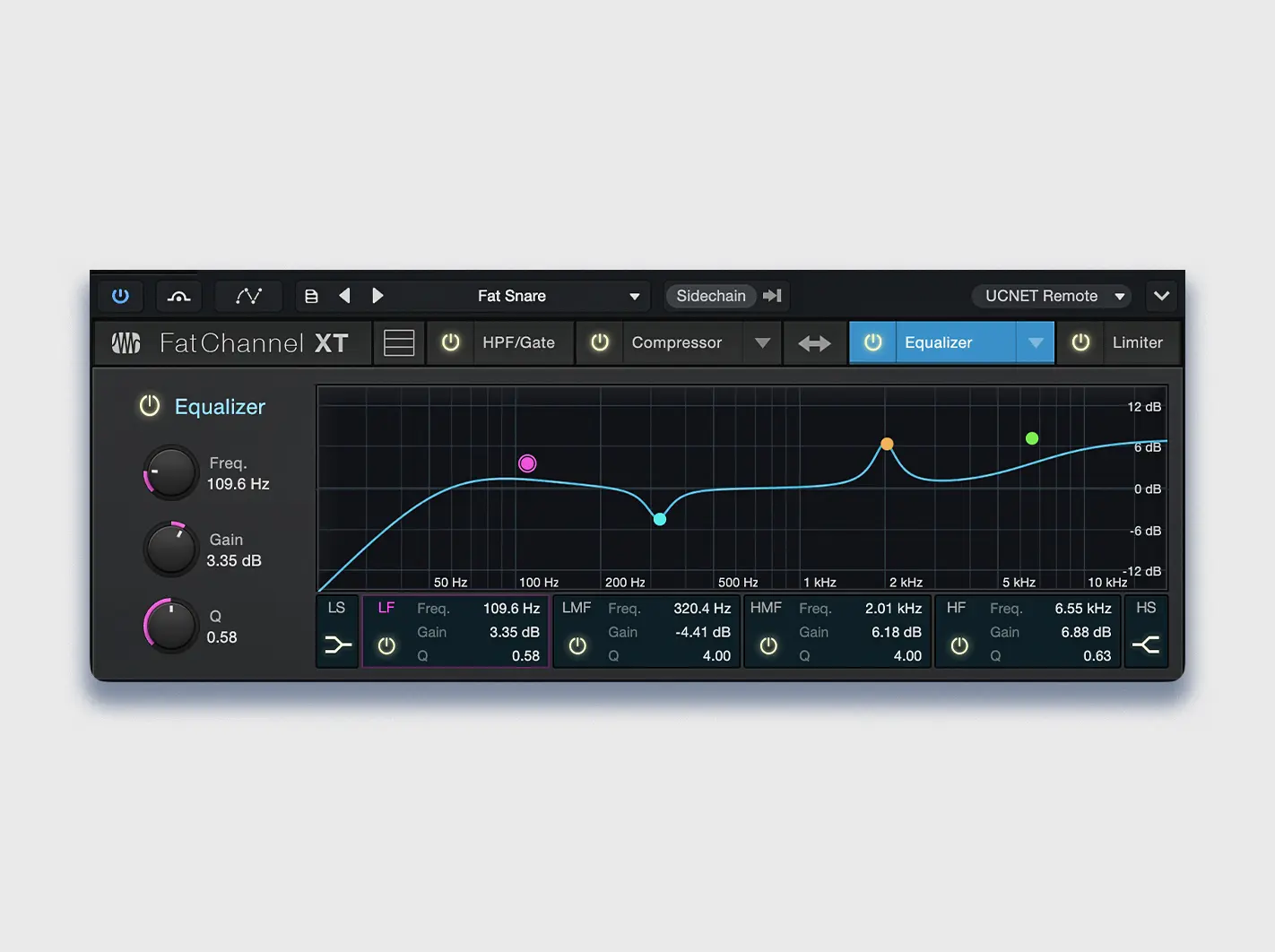
Task: Open the preset file icon left of preset arrows
Action: click(x=311, y=296)
